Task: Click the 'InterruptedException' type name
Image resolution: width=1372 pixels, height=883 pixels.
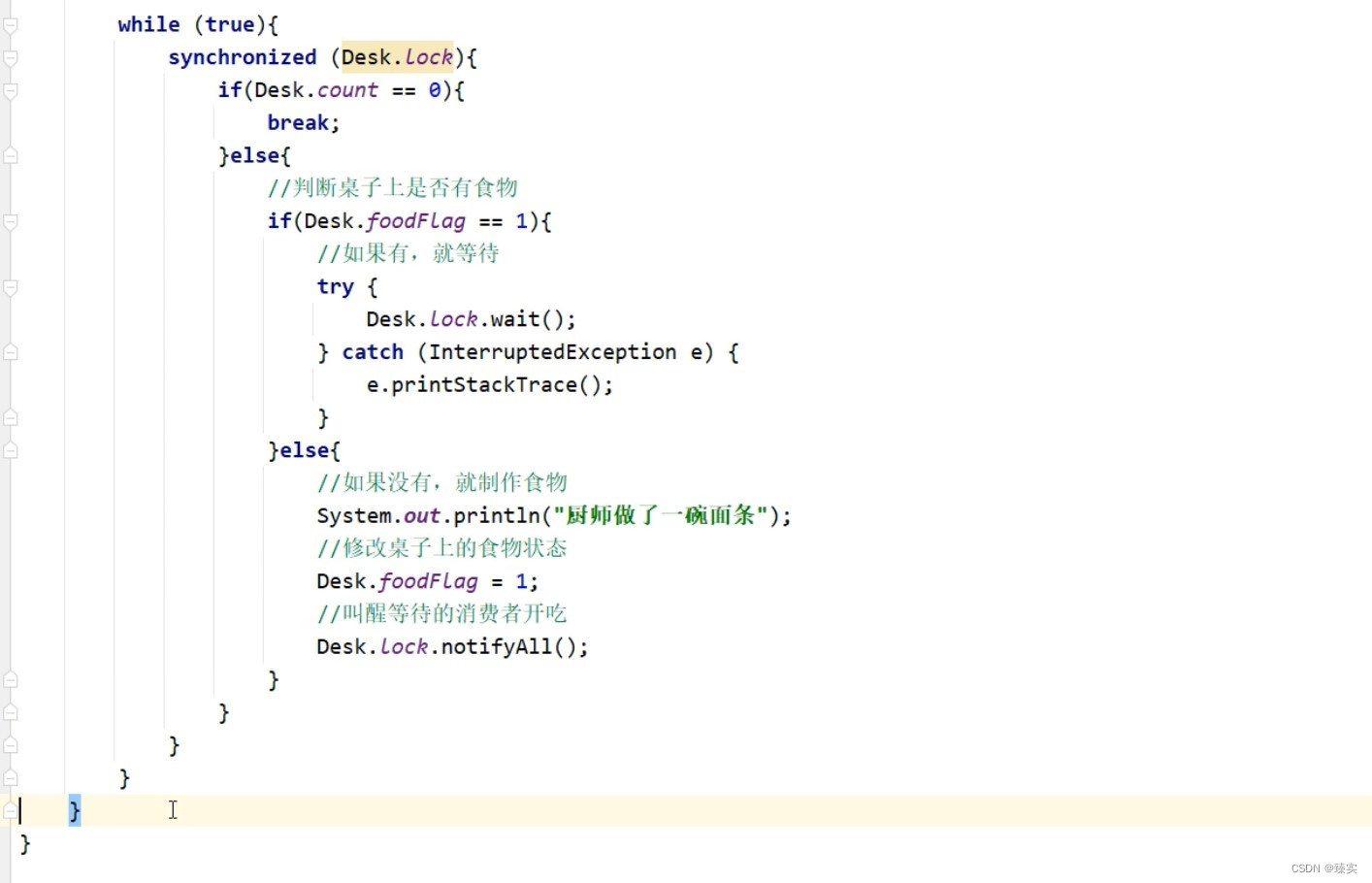Action: (553, 352)
